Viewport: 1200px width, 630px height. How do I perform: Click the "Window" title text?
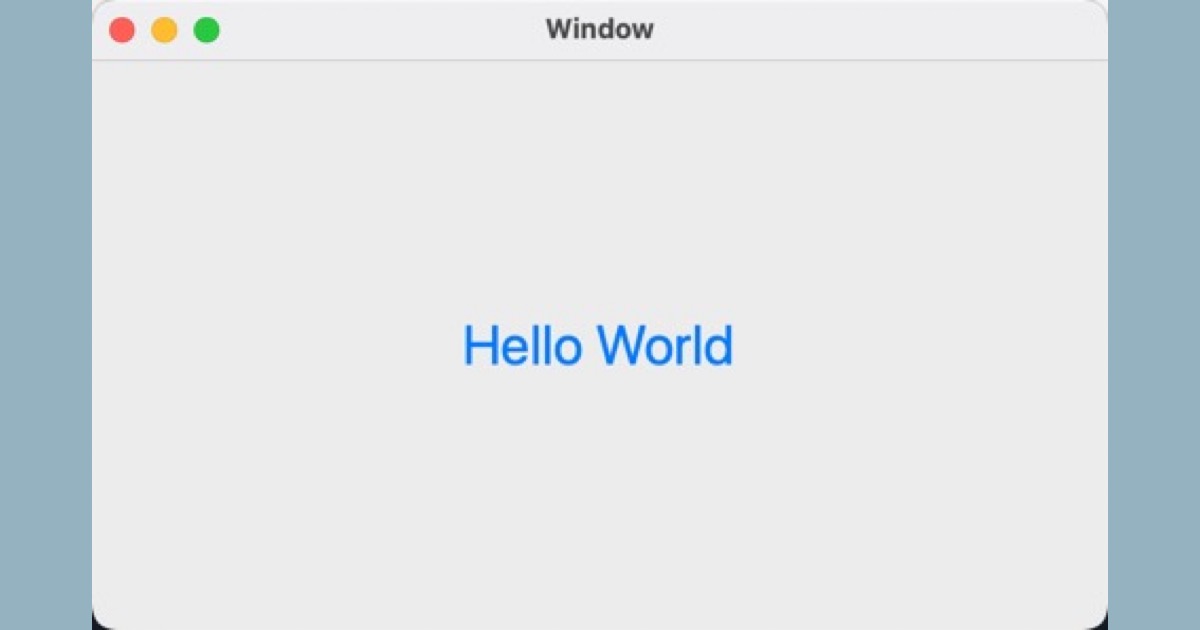coord(600,29)
